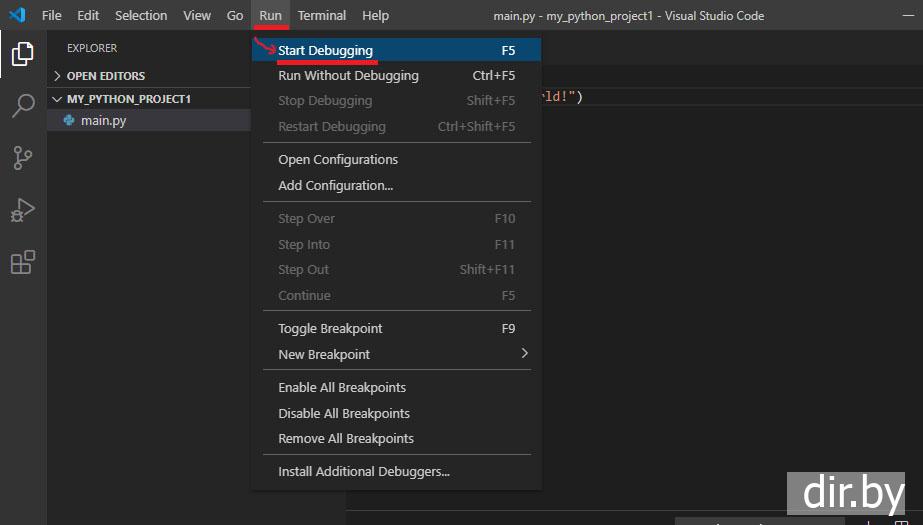This screenshot has height=525, width=923.
Task: Select Start Debugging from Run menu
Action: [x=325, y=50]
